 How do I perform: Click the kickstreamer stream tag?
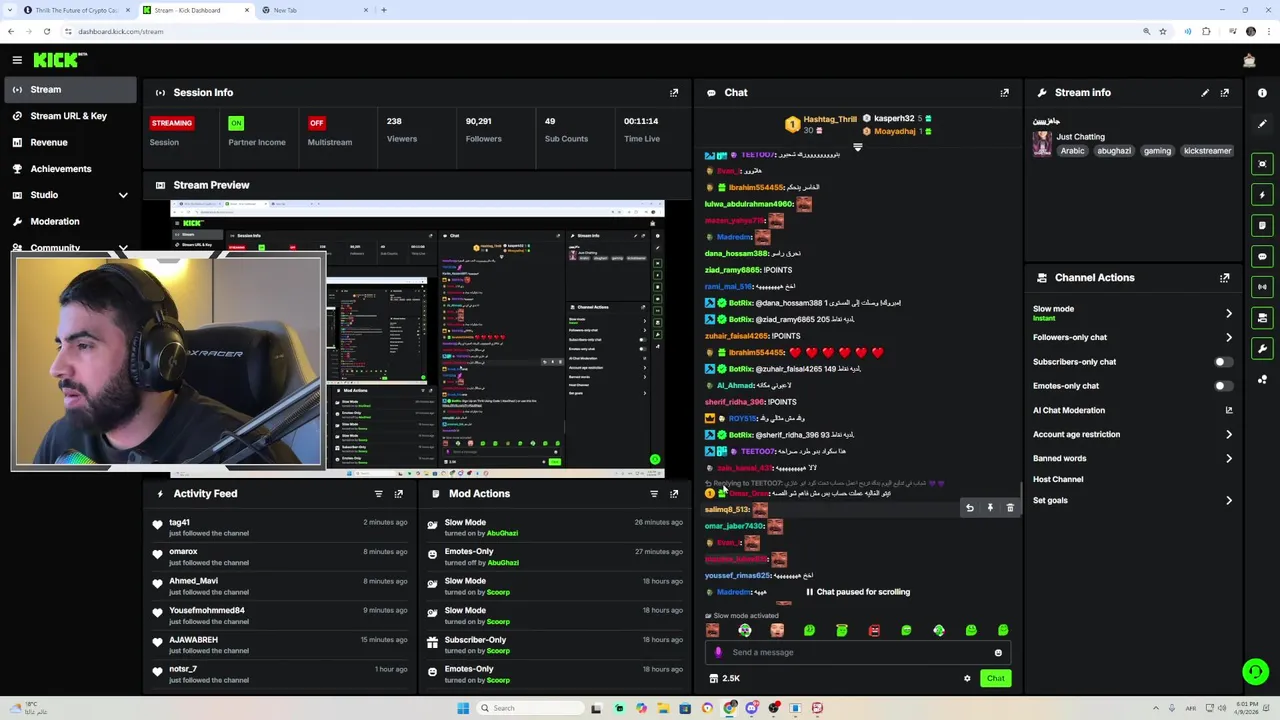[1207, 151]
